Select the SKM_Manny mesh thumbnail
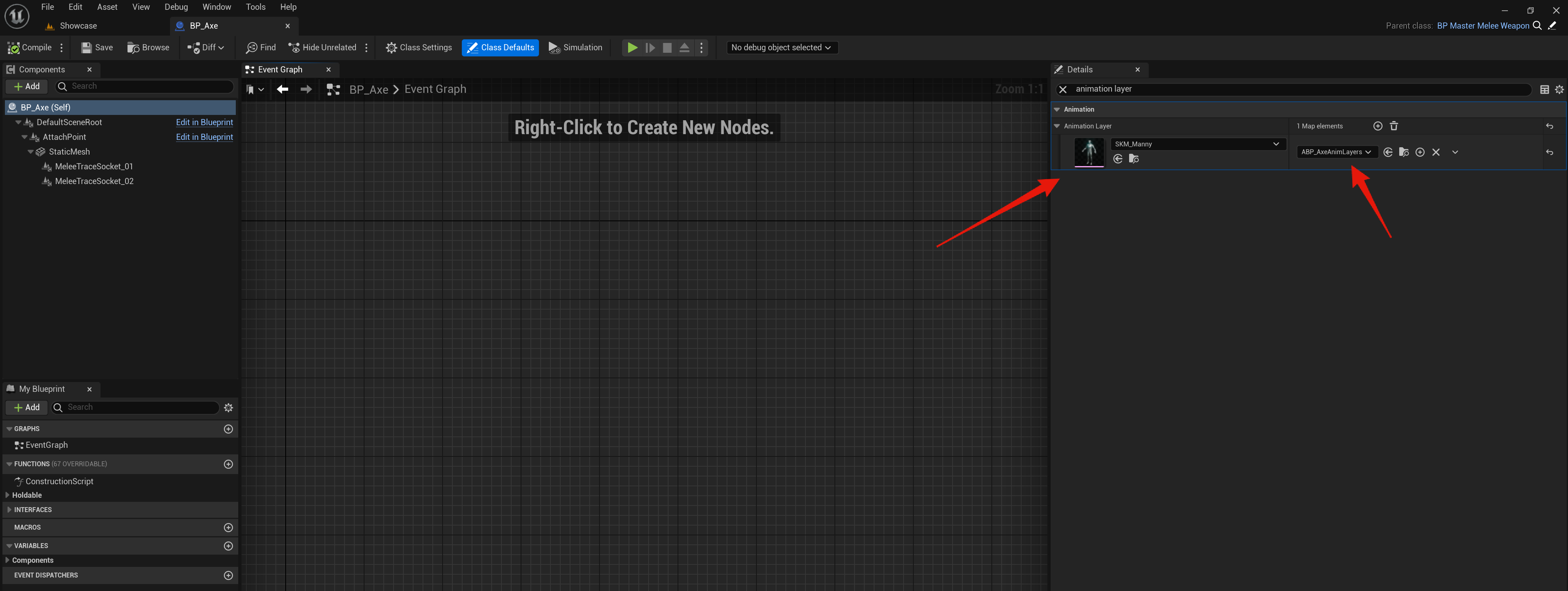The height and width of the screenshot is (591, 1568). click(x=1089, y=152)
